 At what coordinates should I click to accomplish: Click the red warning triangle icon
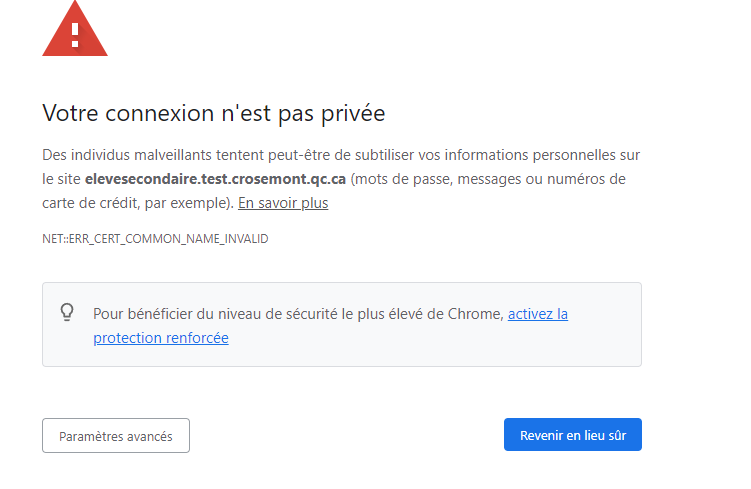click(75, 31)
